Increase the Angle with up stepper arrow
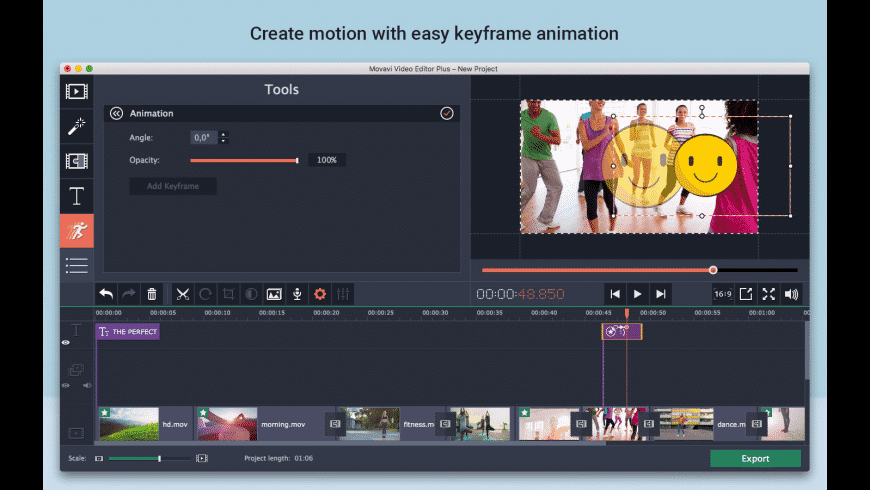Viewport: 870px width, 490px height. (x=223, y=134)
